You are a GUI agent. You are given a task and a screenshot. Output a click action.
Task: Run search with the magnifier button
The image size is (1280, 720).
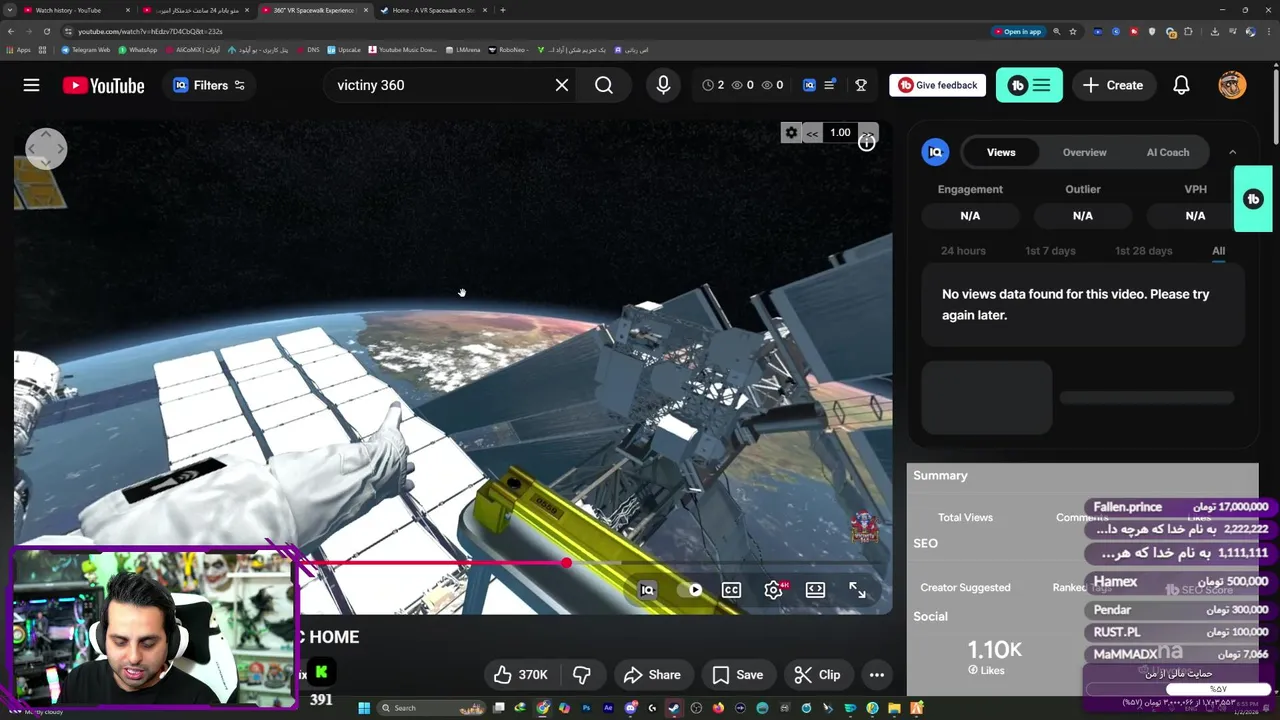pyautogui.click(x=604, y=85)
